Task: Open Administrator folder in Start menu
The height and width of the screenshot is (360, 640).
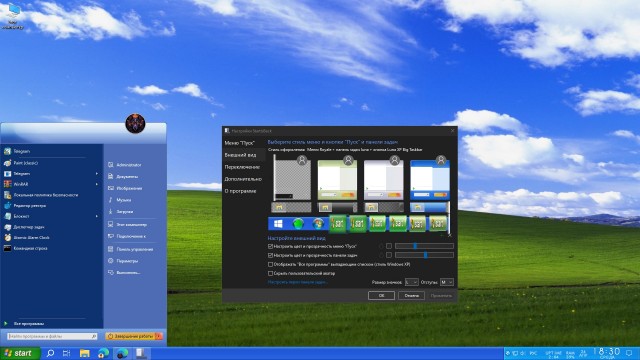Action: tap(128, 165)
